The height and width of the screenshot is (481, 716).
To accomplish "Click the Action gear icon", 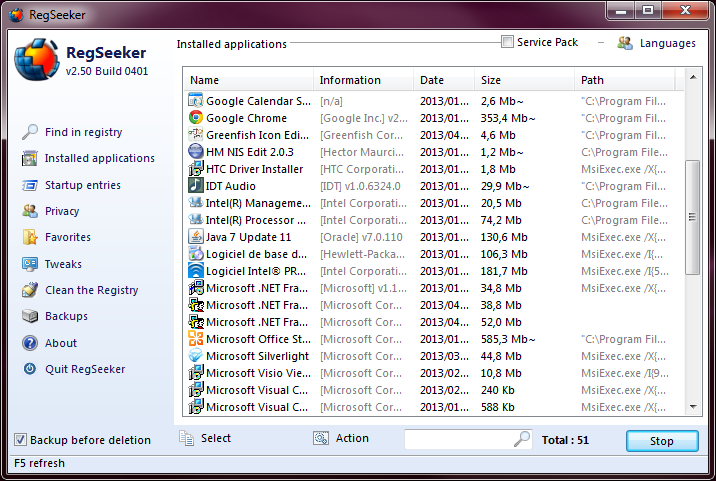I will click(x=321, y=439).
